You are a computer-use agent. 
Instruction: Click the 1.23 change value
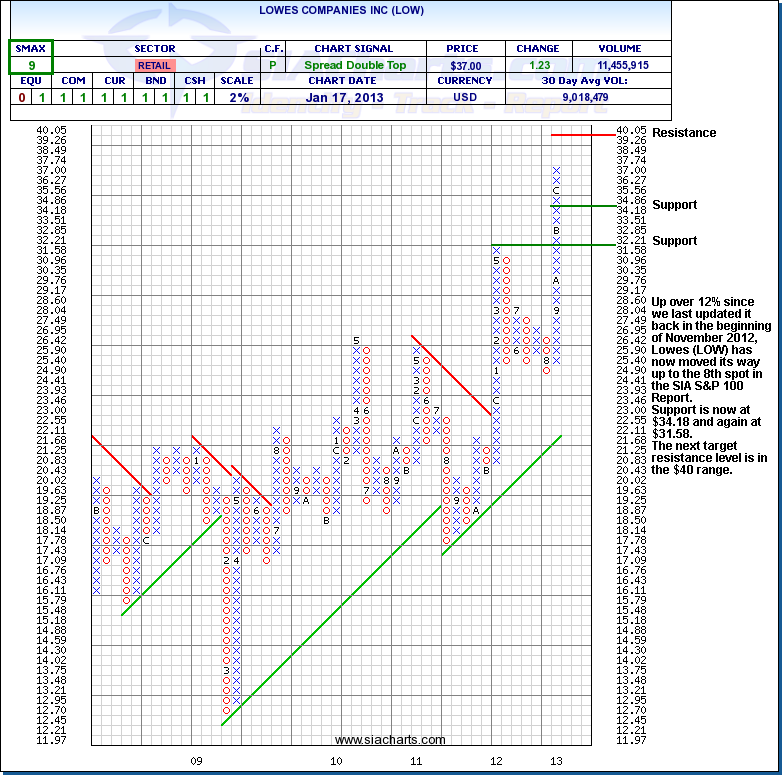pos(538,65)
